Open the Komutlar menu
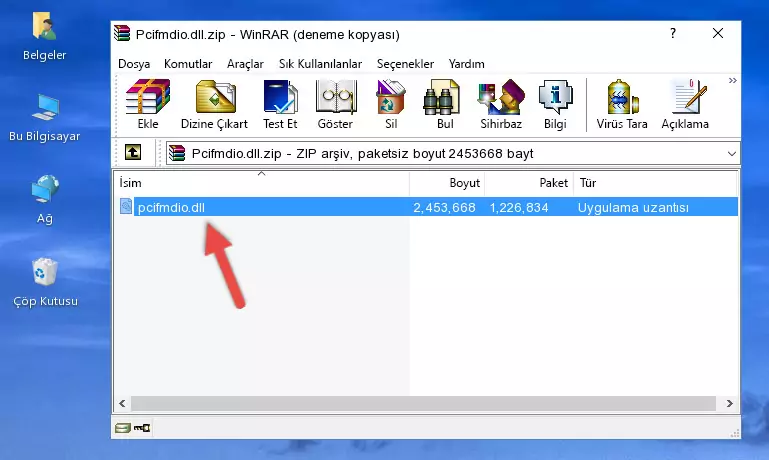This screenshot has width=769, height=460. click(x=188, y=64)
